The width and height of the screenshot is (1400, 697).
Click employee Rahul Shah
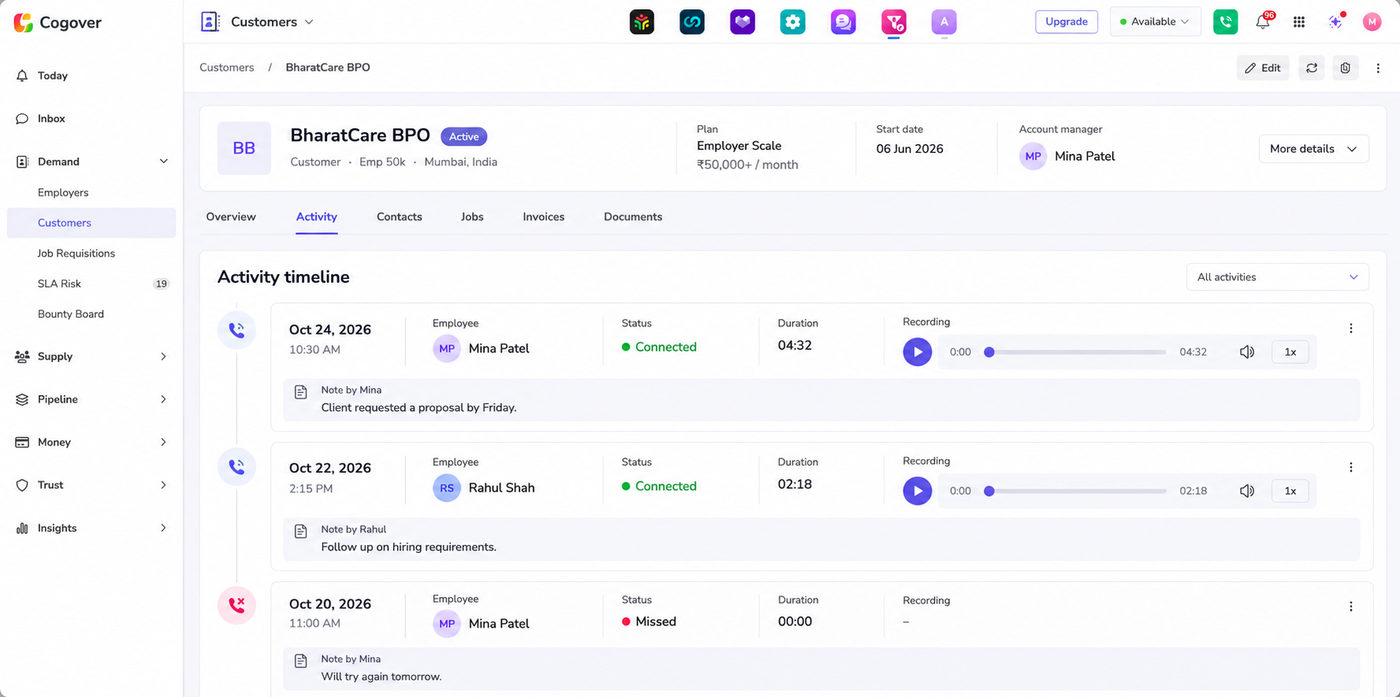click(484, 488)
